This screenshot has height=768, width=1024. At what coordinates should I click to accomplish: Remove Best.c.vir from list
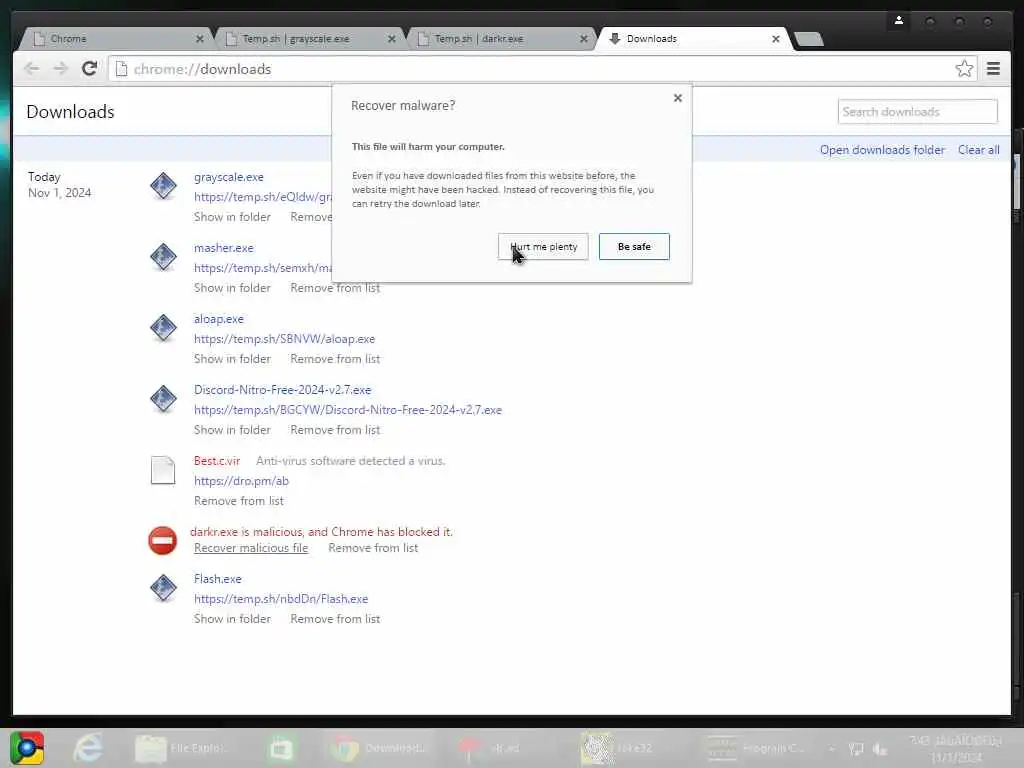click(238, 501)
